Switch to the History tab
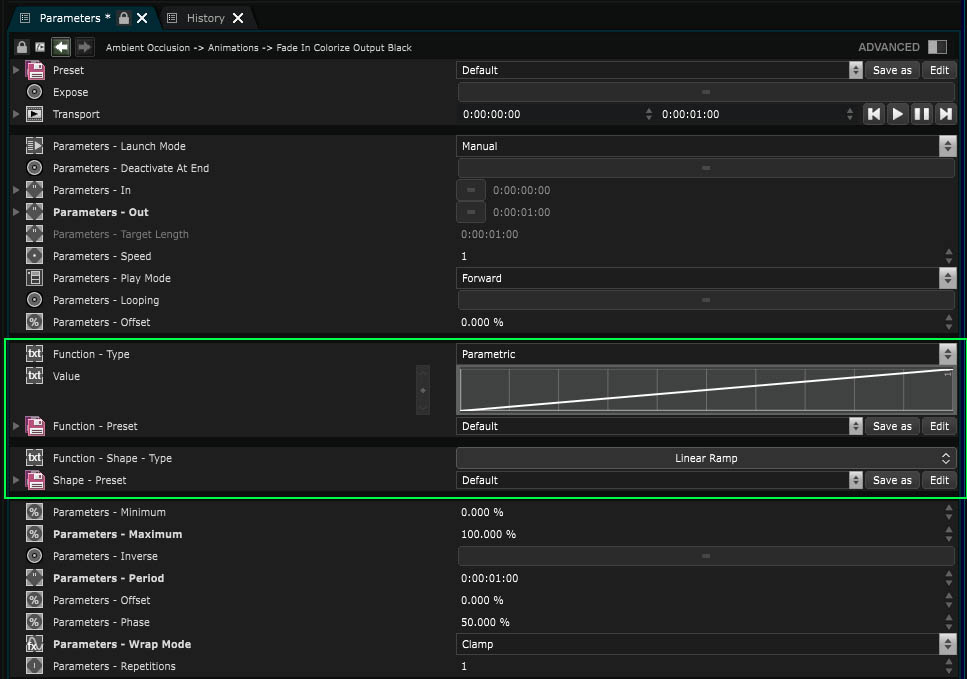Viewport: 967px width, 679px height. coord(205,18)
